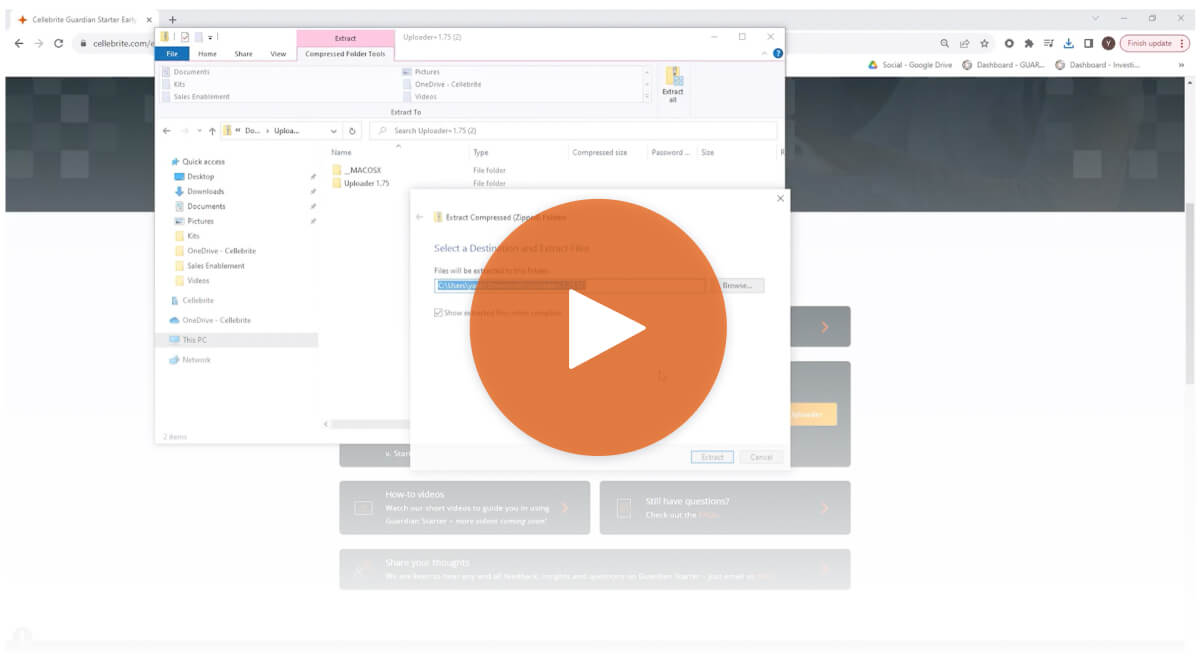Toggle the Chrome side panel icon
Image resolution: width=1200 pixels, height=662 pixels.
pos(1088,43)
